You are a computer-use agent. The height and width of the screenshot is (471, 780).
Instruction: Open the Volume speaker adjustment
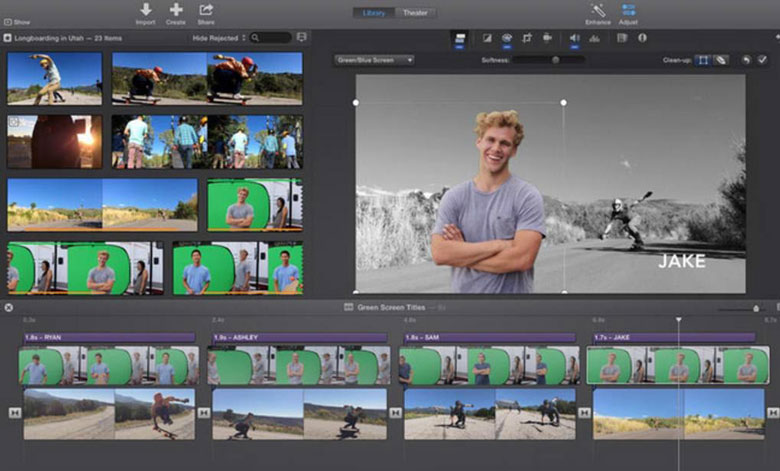[x=575, y=38]
